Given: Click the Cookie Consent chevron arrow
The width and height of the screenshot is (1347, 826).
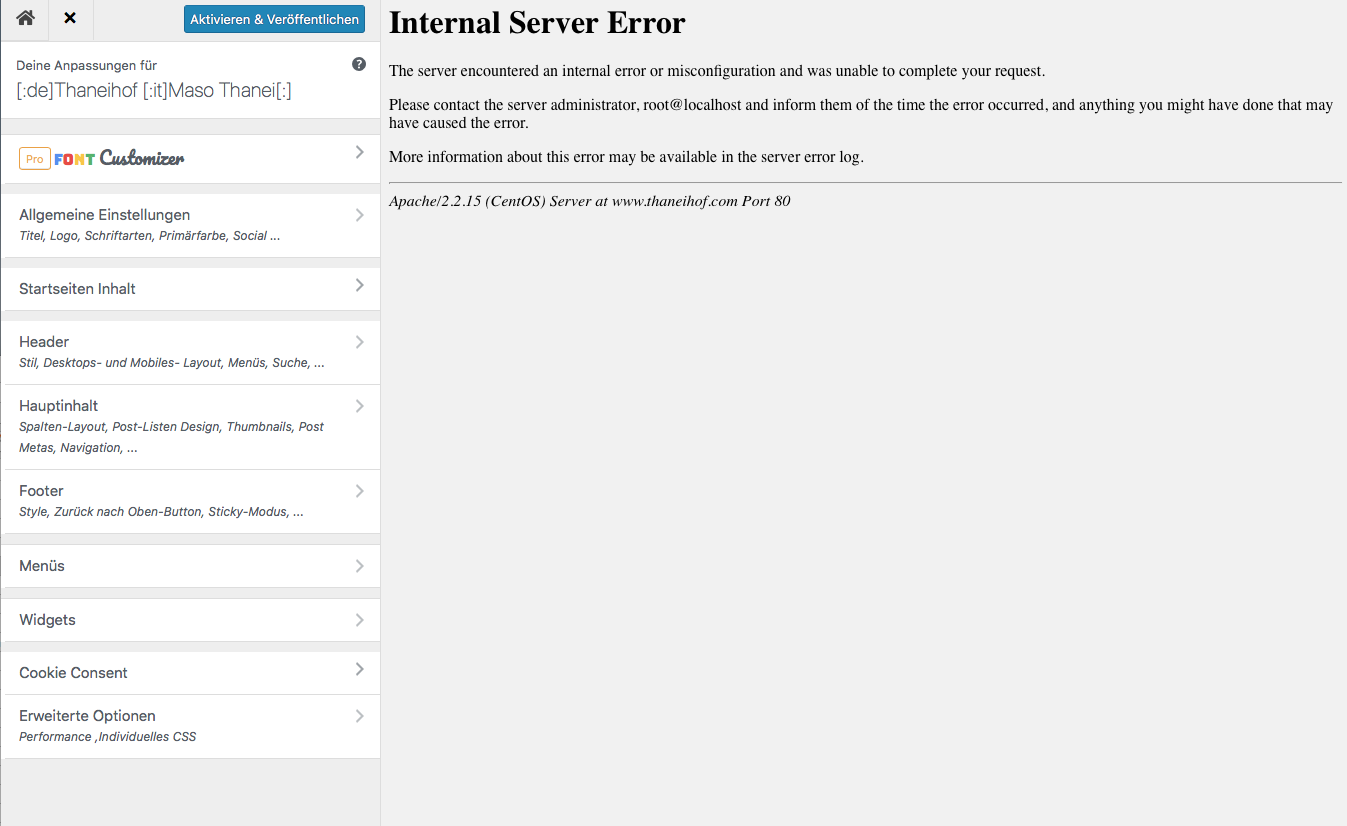Looking at the screenshot, I should (x=360, y=669).
